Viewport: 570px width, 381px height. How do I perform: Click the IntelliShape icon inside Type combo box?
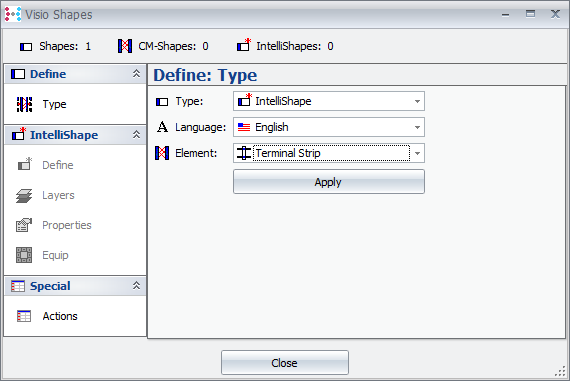coord(244,100)
